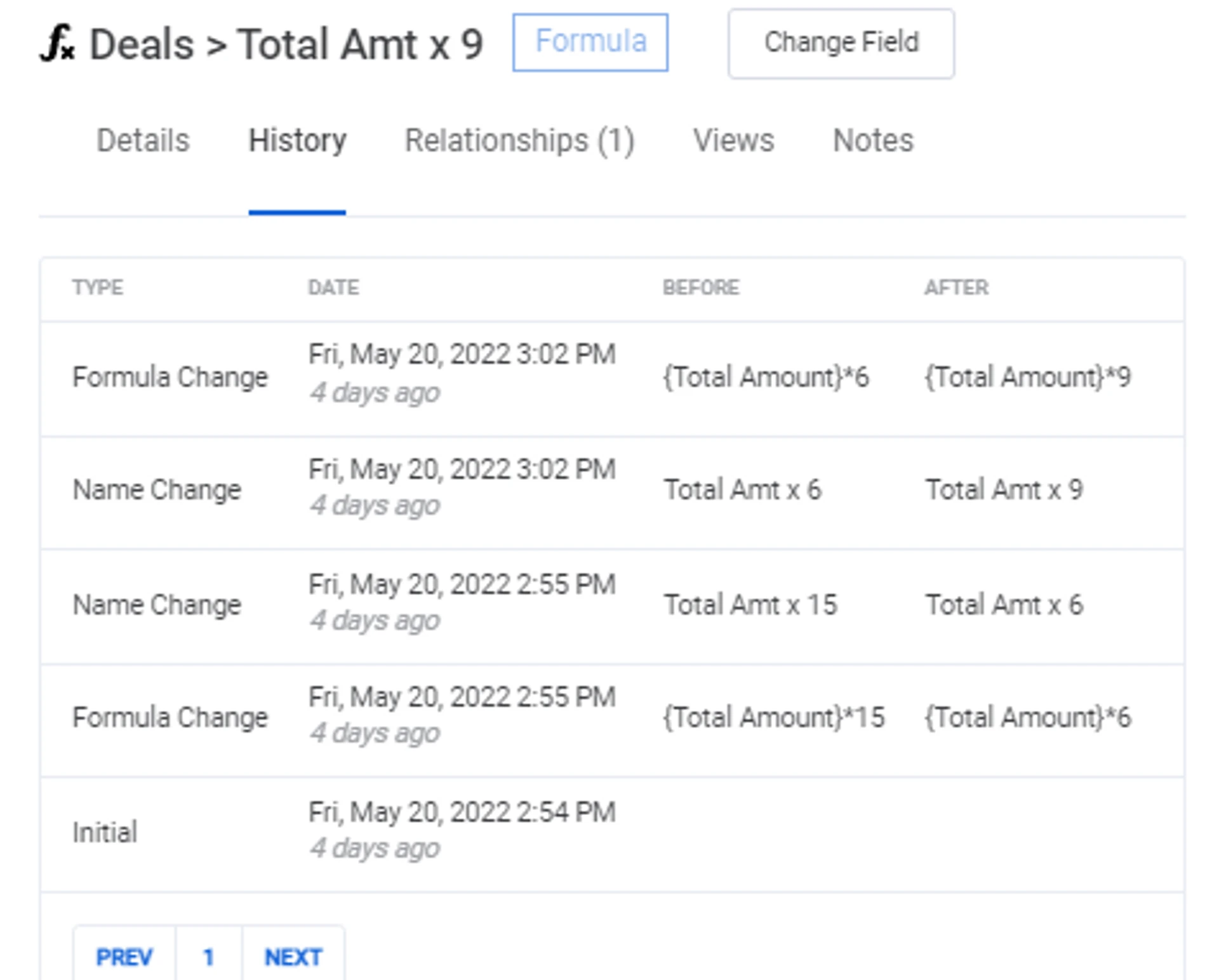1219x980 pixels.
Task: Select page 1 in pagination
Action: pos(208,957)
